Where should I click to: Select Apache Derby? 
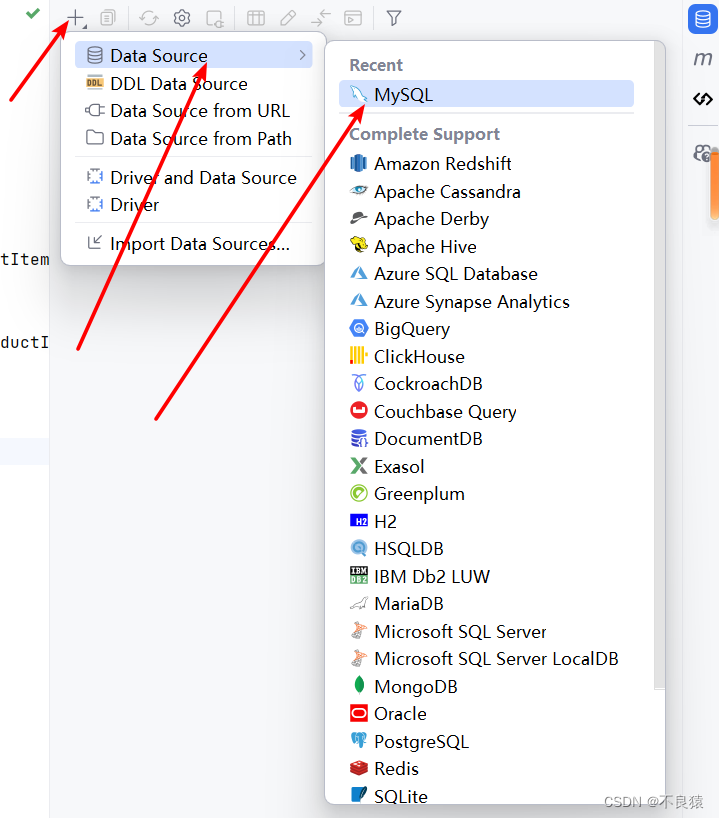coord(486,219)
